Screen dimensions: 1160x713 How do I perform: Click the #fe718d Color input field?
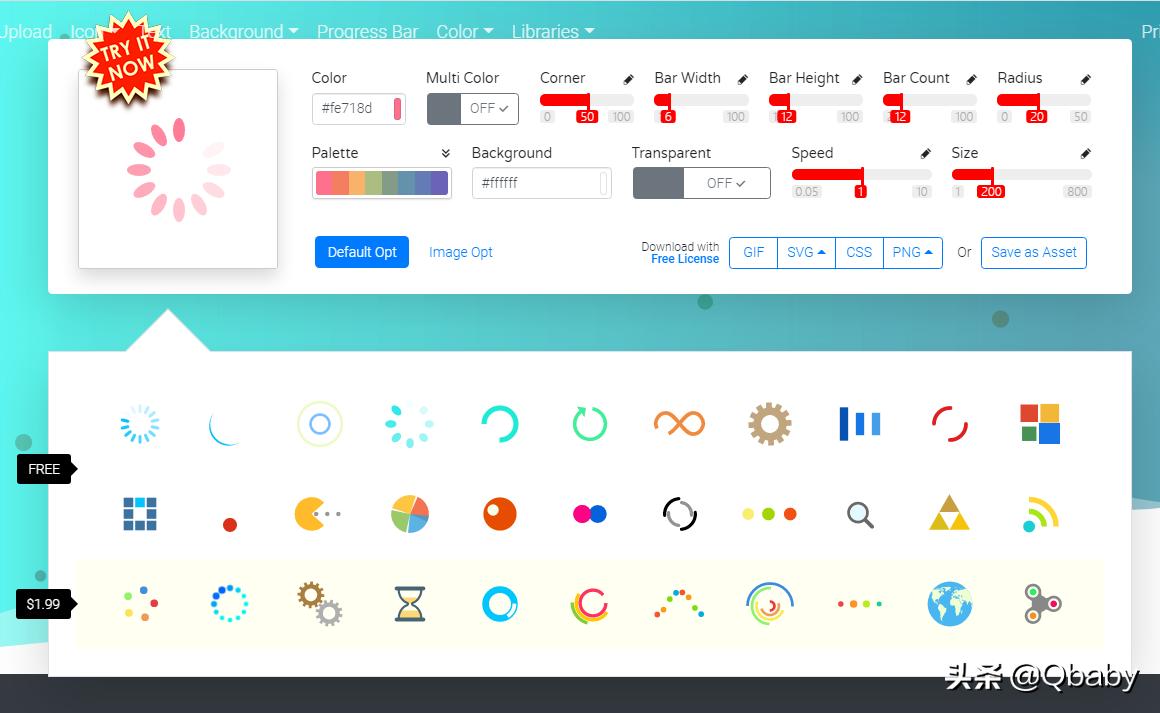[359, 109]
